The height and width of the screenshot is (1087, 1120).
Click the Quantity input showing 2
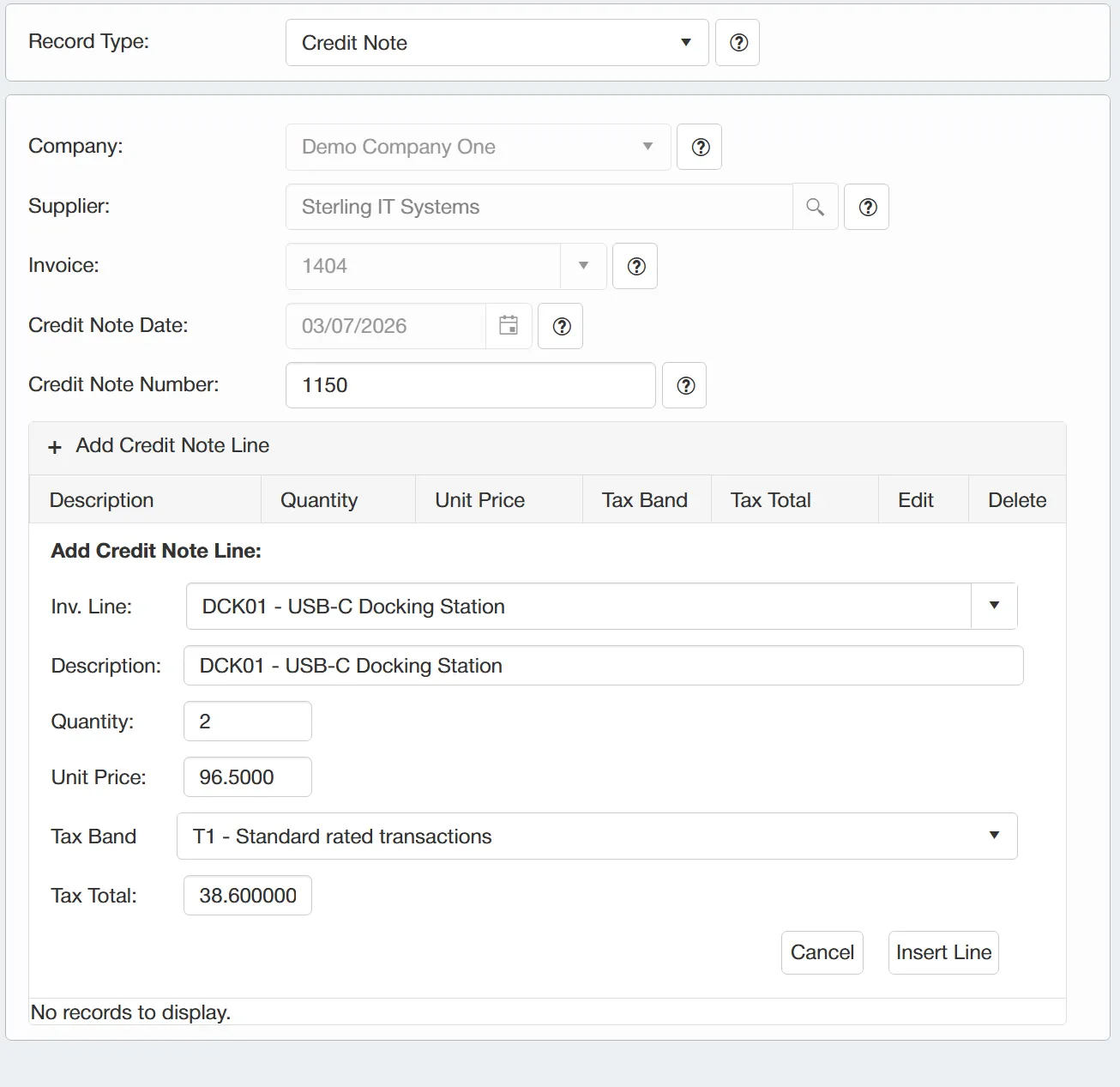coord(248,722)
